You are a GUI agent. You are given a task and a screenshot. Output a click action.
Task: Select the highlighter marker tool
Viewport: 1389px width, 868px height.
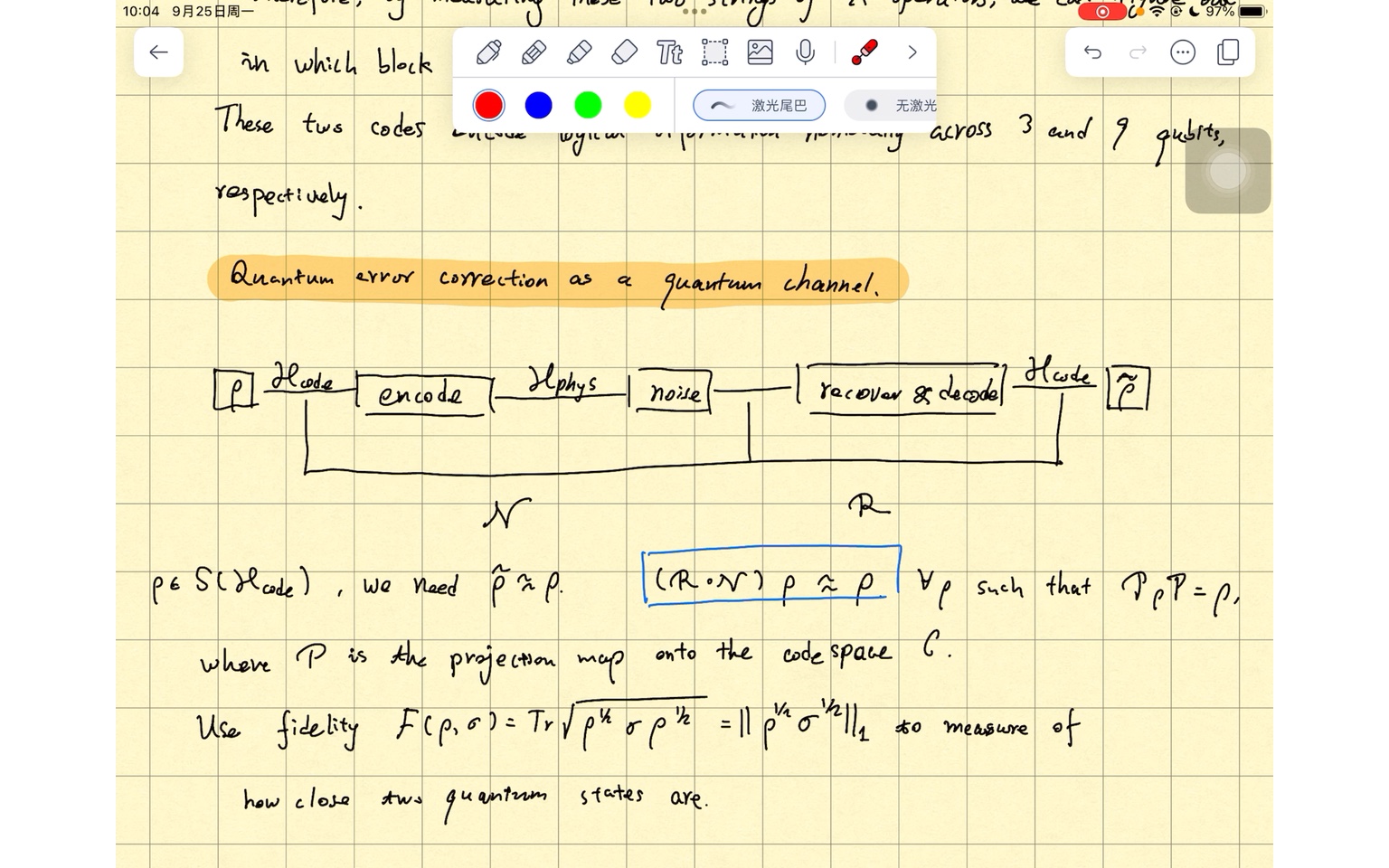(579, 52)
